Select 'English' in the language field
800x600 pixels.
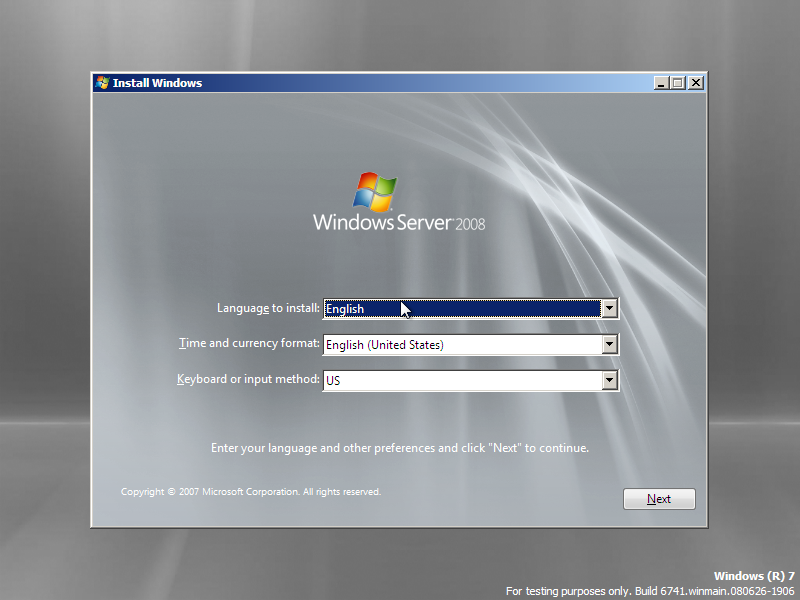coord(400,308)
